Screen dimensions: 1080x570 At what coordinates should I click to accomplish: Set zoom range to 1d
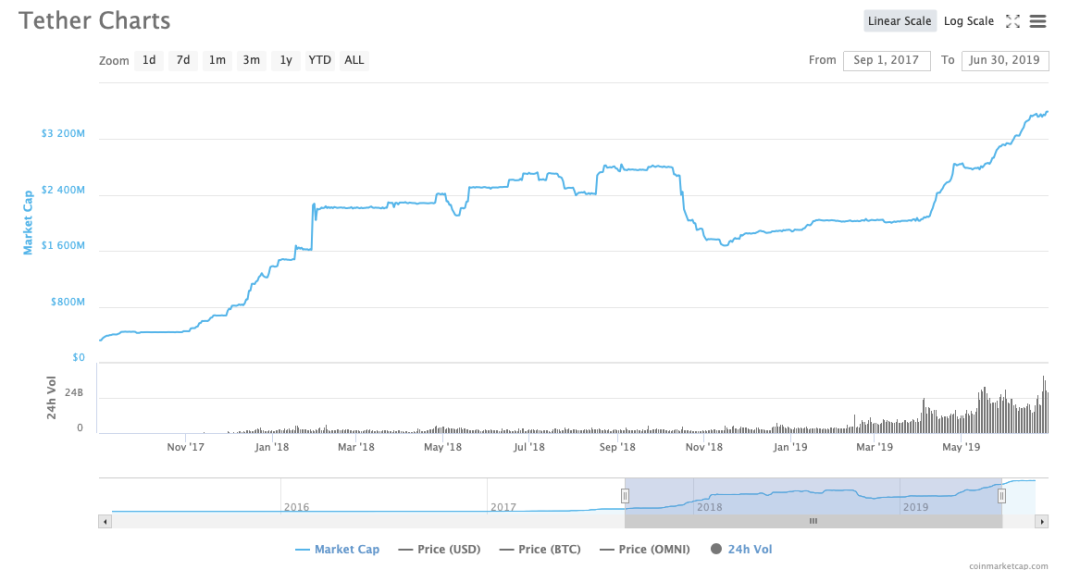point(149,61)
